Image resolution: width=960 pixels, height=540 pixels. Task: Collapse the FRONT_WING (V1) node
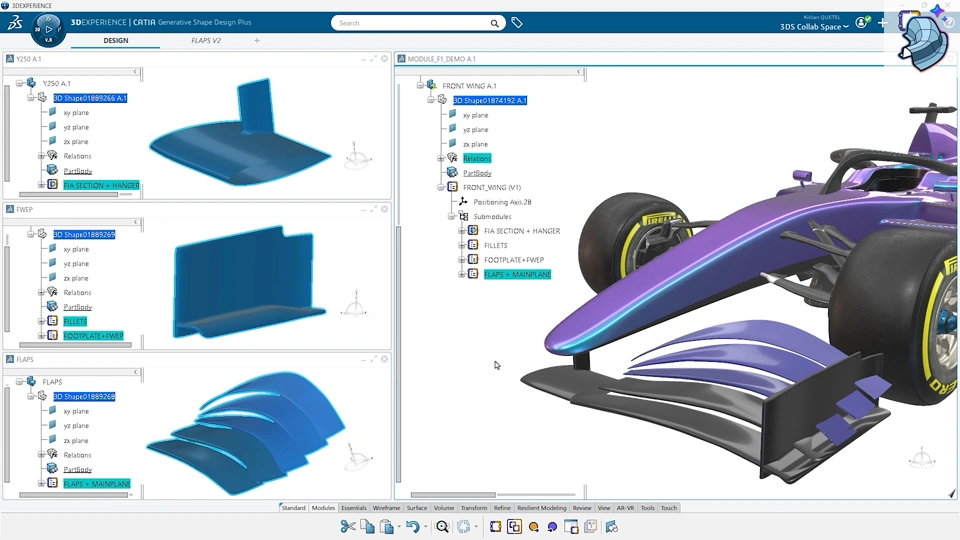pyautogui.click(x=440, y=187)
